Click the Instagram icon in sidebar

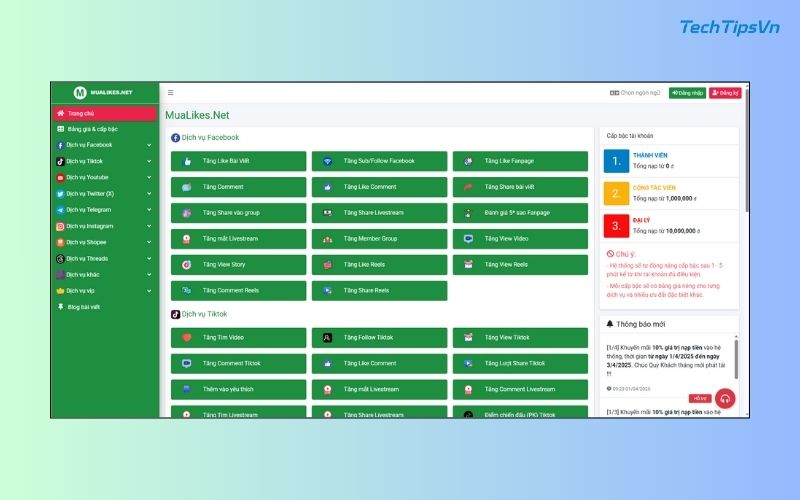pos(60,227)
